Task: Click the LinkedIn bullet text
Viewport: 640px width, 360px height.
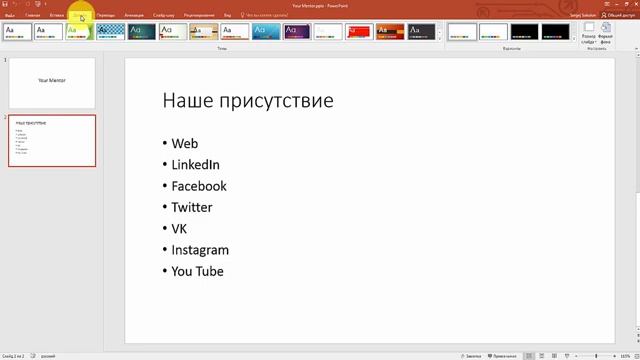Action: [196, 165]
